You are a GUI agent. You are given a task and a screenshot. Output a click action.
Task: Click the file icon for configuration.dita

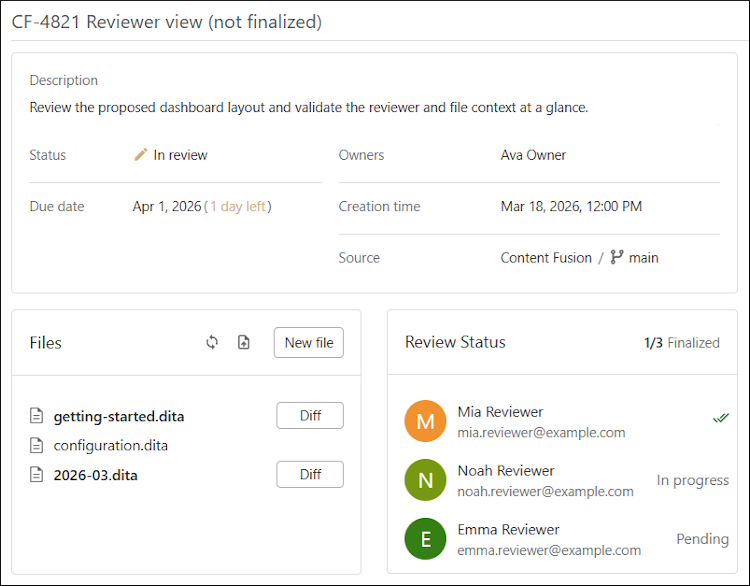tap(37, 445)
